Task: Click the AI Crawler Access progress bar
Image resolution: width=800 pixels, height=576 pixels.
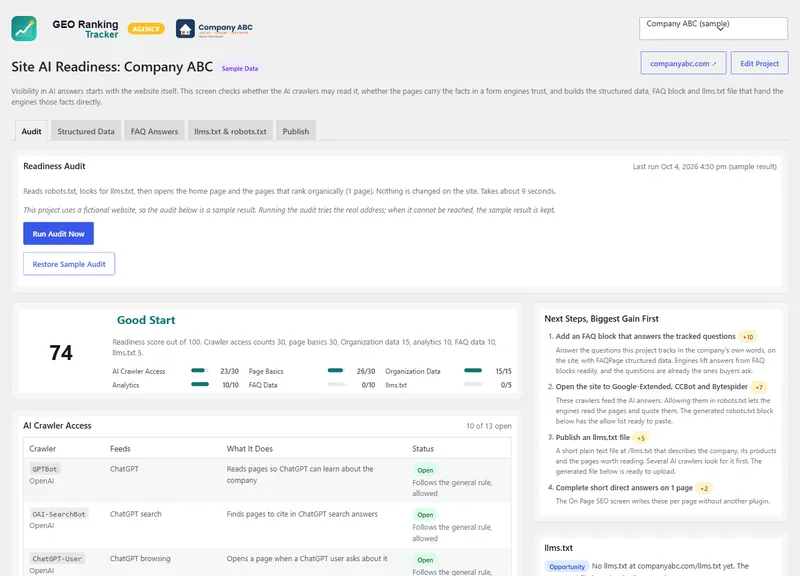Action: 200,370
